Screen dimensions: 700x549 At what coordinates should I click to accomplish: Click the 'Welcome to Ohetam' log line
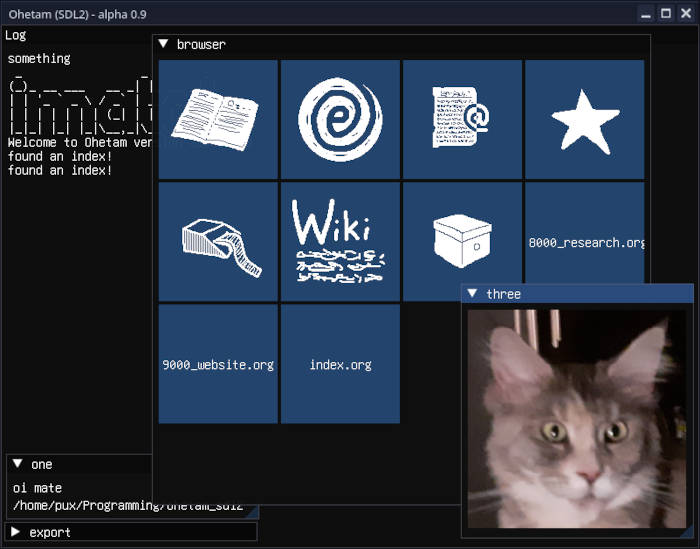point(80,142)
